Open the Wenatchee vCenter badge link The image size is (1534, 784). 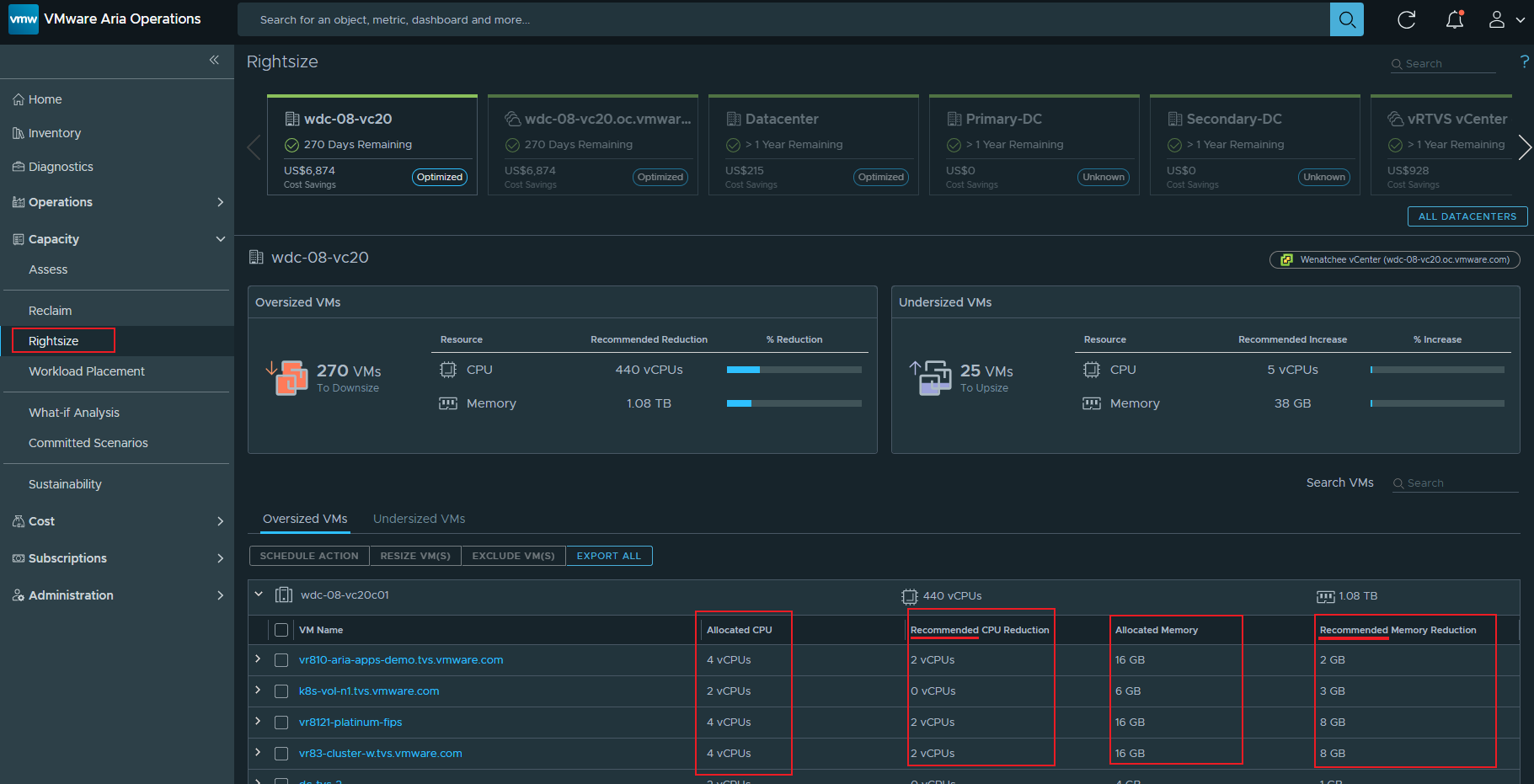1395,259
